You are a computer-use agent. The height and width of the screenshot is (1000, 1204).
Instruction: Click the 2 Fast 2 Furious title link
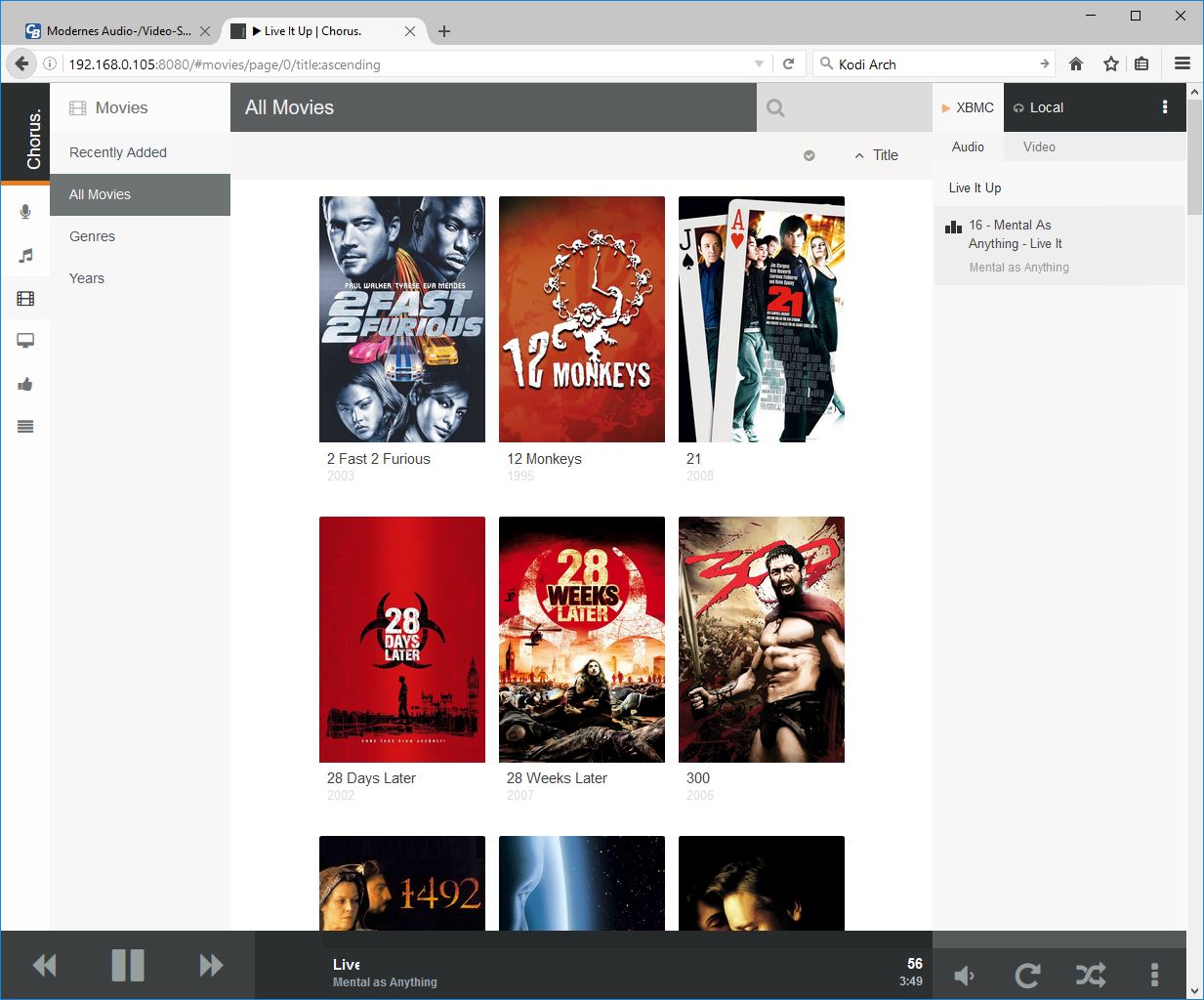click(378, 459)
